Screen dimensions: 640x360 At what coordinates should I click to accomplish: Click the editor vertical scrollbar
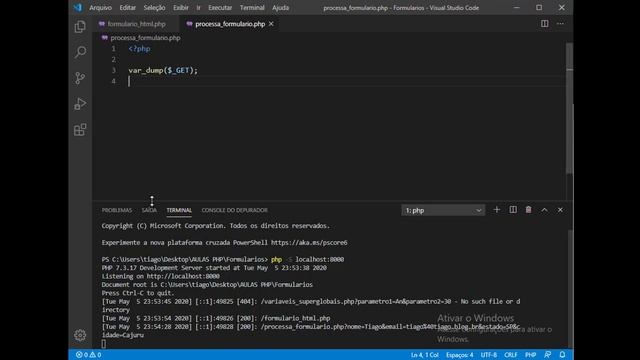pyautogui.click(x=569, y=108)
